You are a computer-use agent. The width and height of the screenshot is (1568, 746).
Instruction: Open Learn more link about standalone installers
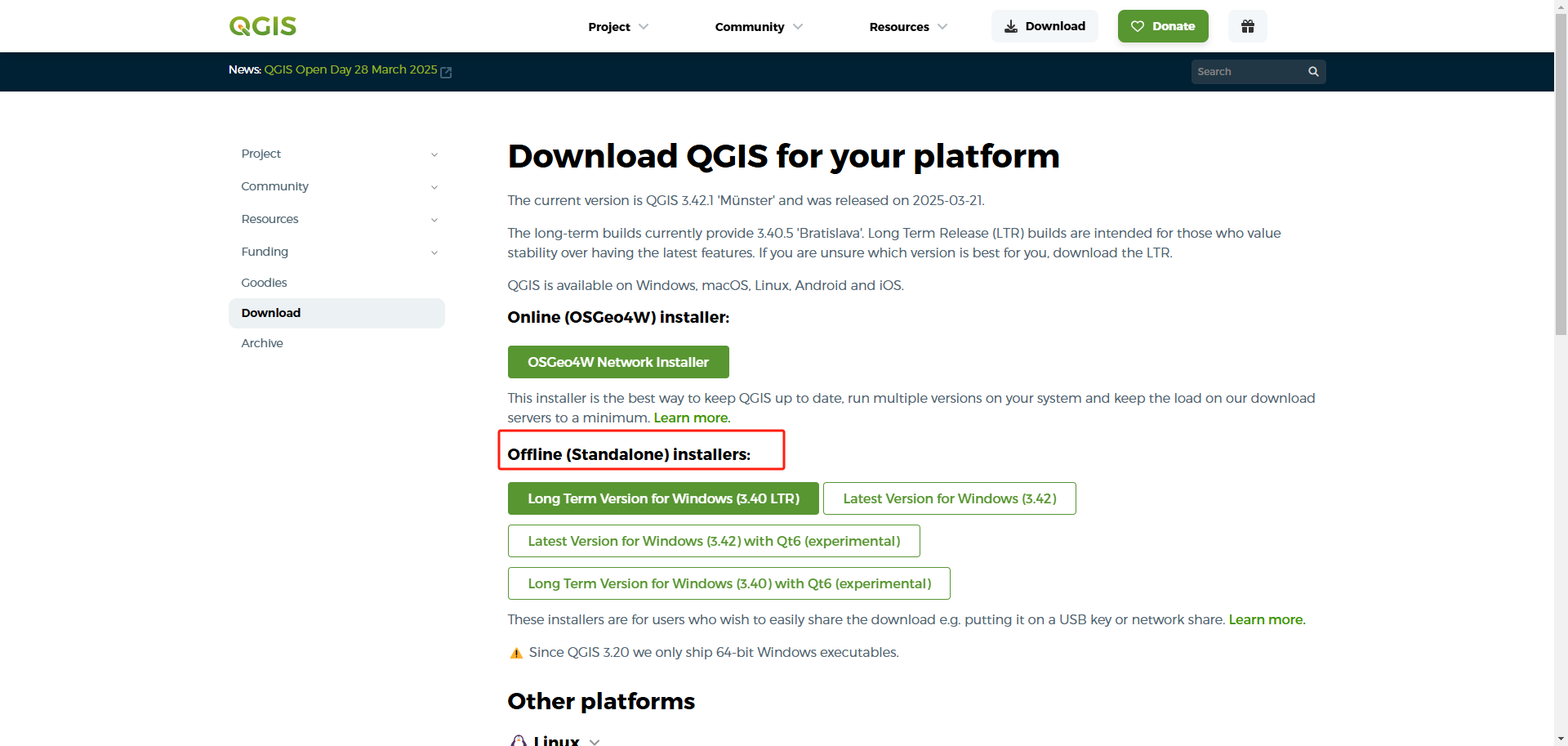click(x=1267, y=619)
